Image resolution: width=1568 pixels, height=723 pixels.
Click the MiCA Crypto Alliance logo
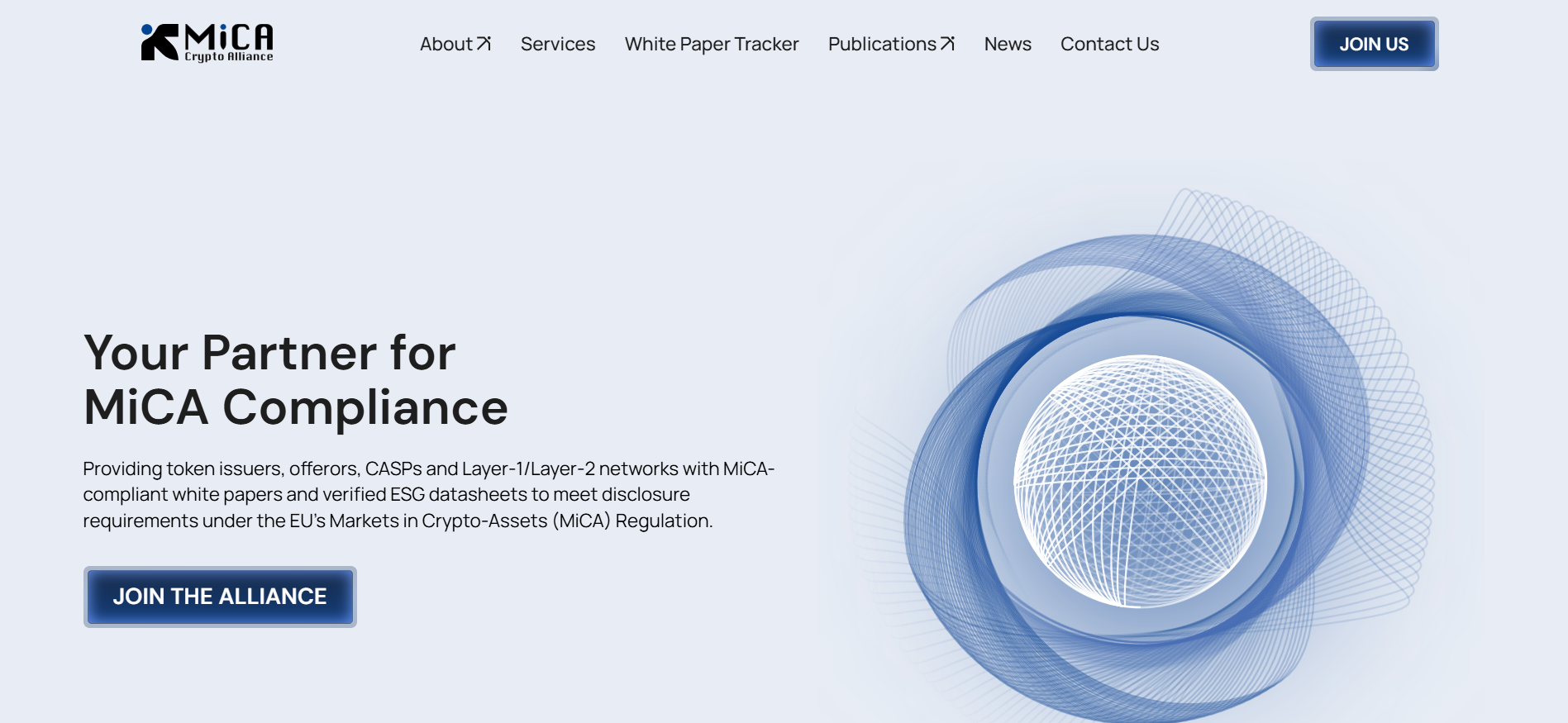coord(207,42)
